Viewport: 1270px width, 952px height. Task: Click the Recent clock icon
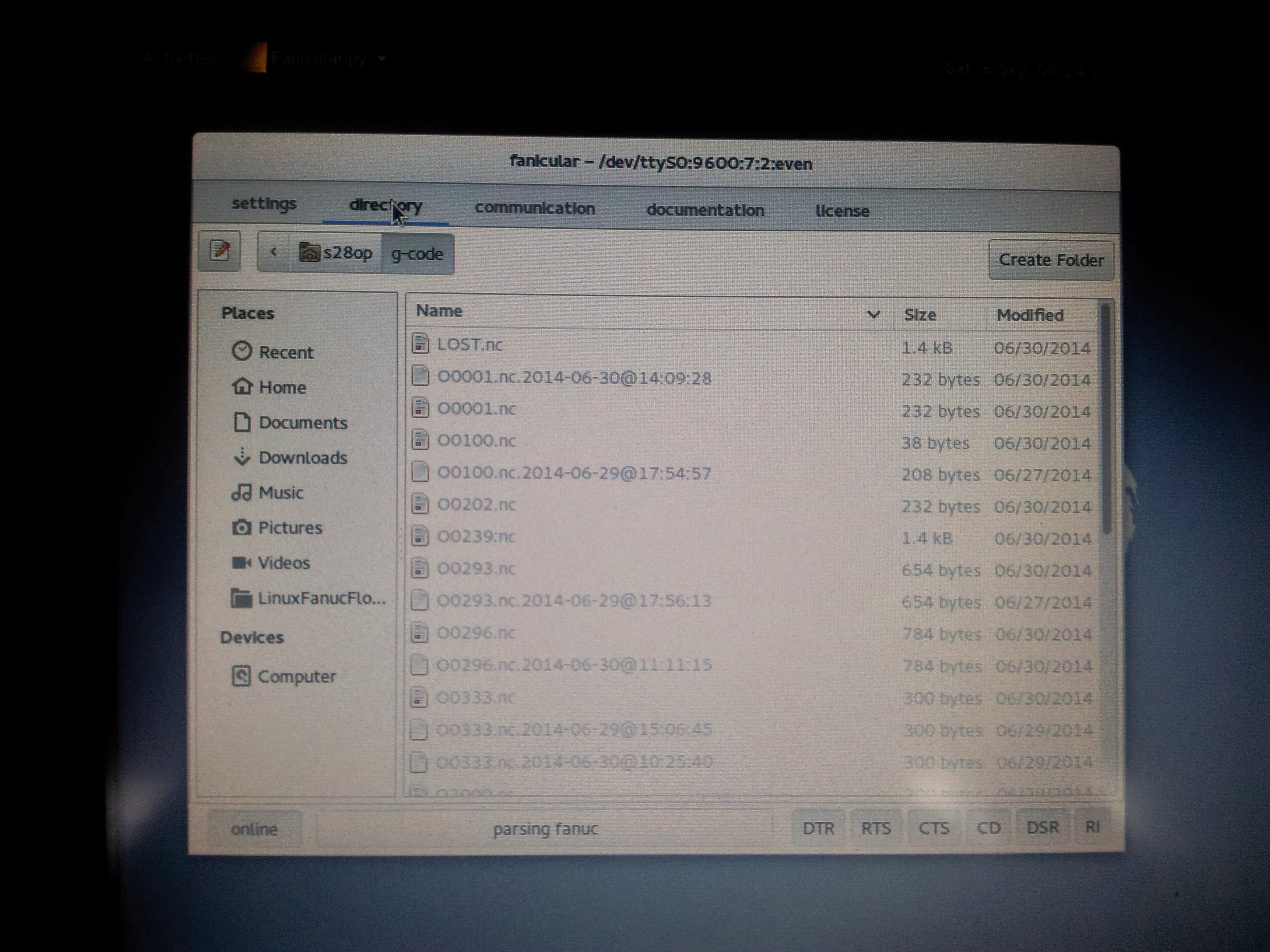pyautogui.click(x=242, y=351)
